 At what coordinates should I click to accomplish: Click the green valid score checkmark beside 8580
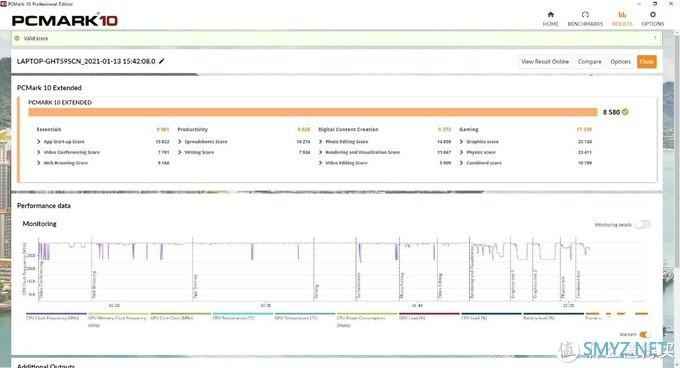(x=625, y=112)
